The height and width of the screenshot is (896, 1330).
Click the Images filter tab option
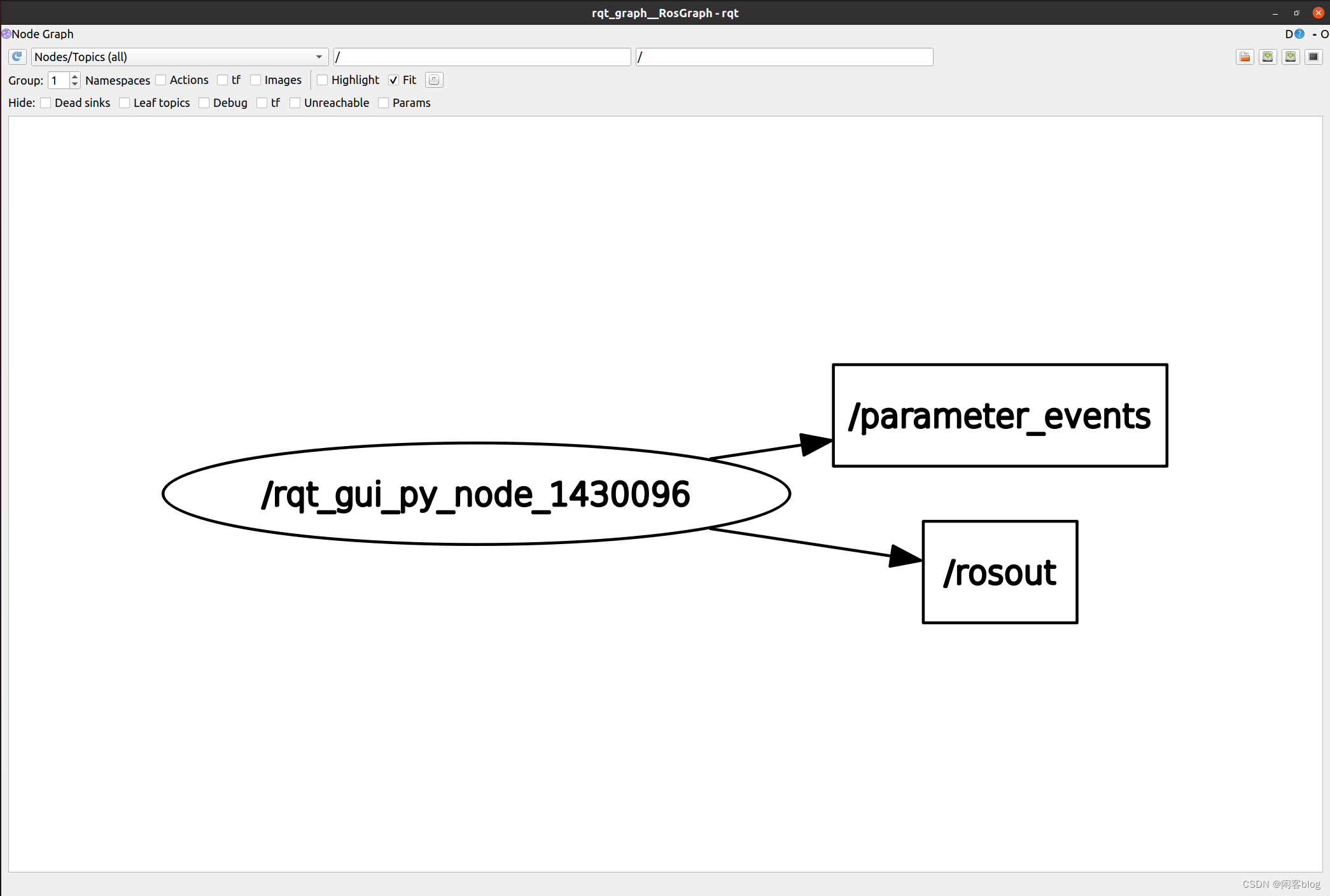[256, 80]
